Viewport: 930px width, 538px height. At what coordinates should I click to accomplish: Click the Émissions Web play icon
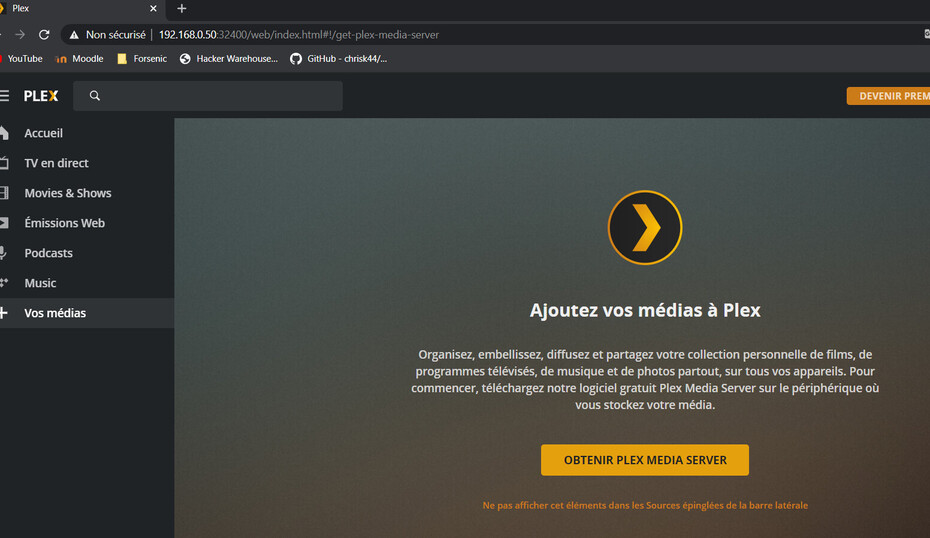[4, 223]
